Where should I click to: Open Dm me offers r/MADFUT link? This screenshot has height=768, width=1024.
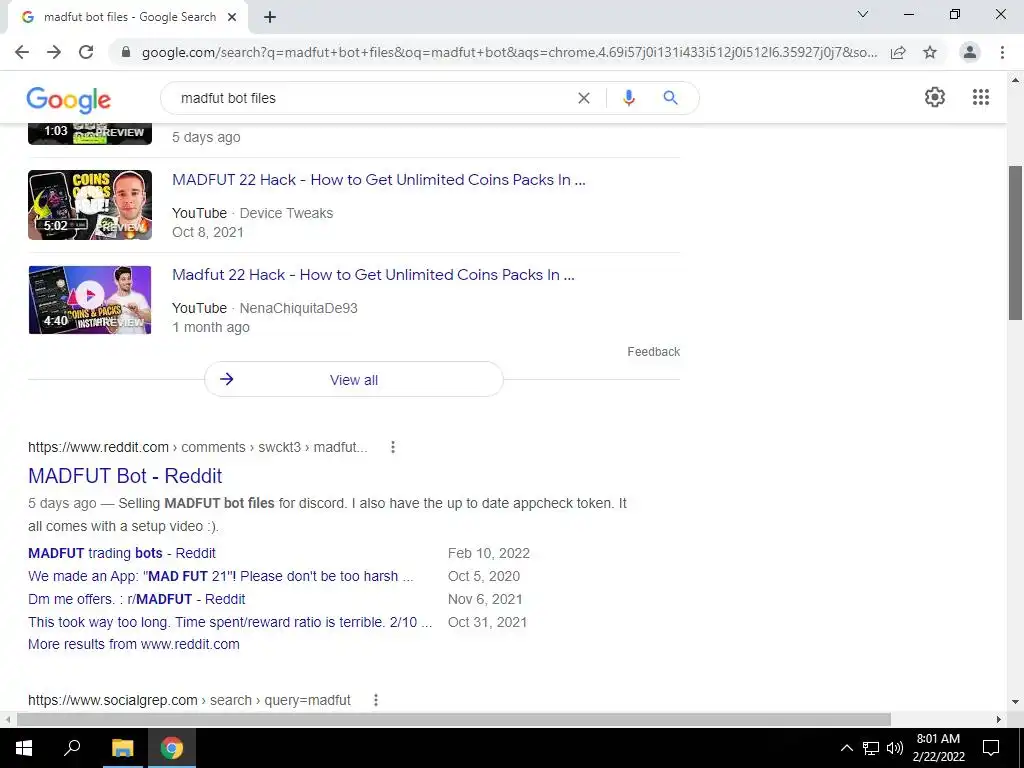[x=136, y=599]
